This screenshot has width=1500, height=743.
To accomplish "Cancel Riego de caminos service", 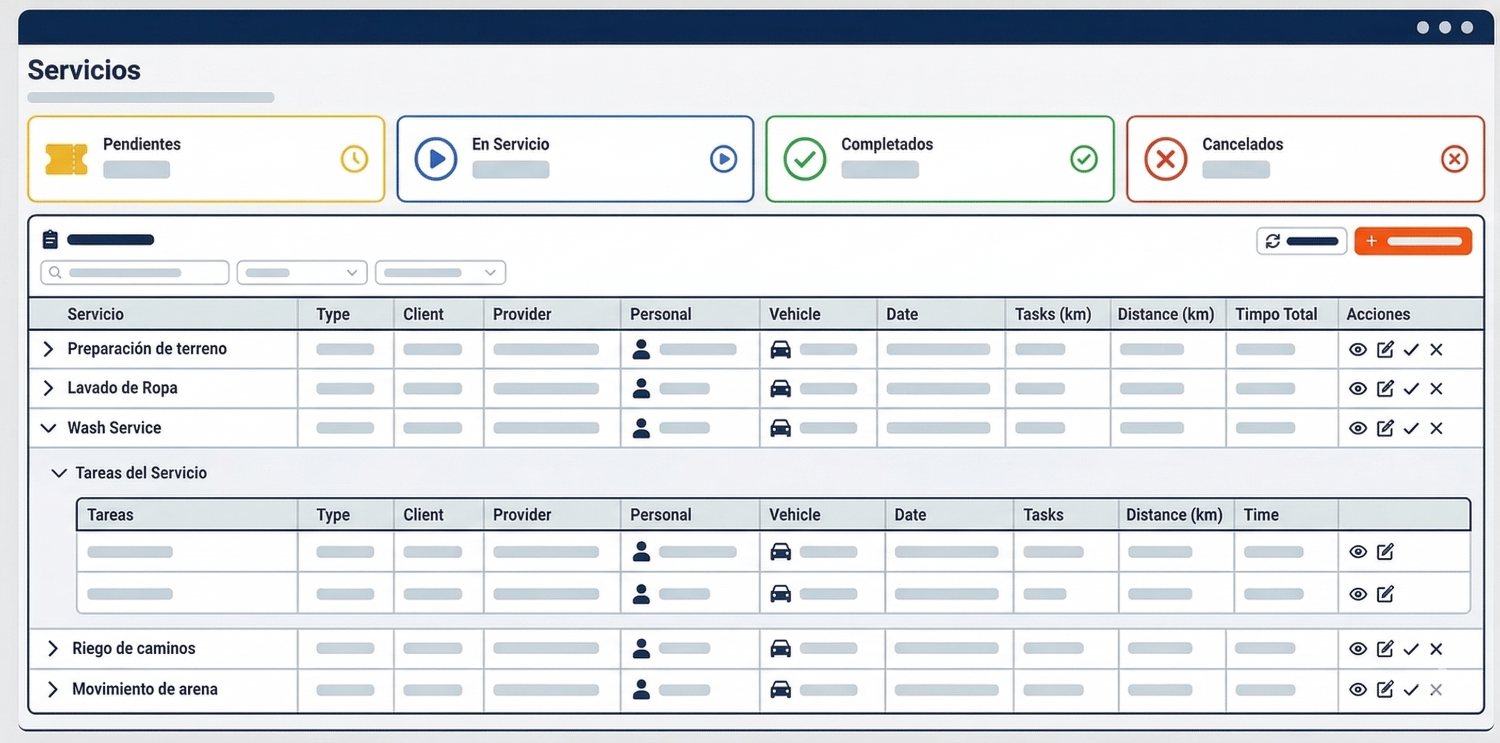I will (x=1437, y=649).
